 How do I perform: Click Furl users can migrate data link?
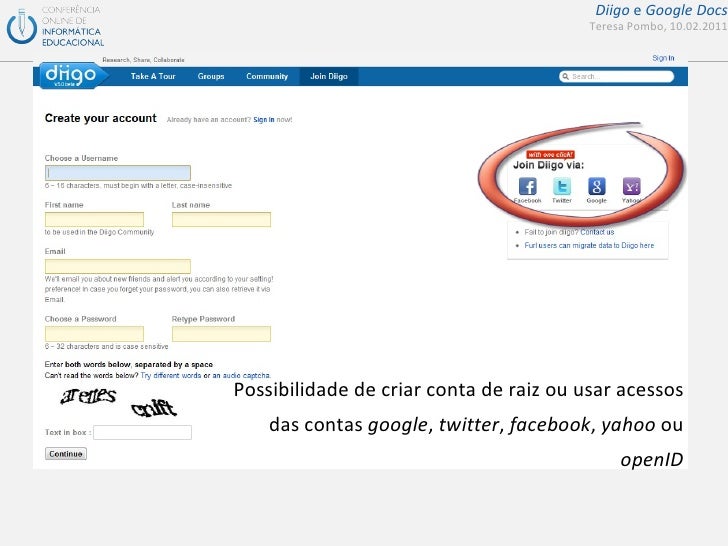click(x=589, y=245)
